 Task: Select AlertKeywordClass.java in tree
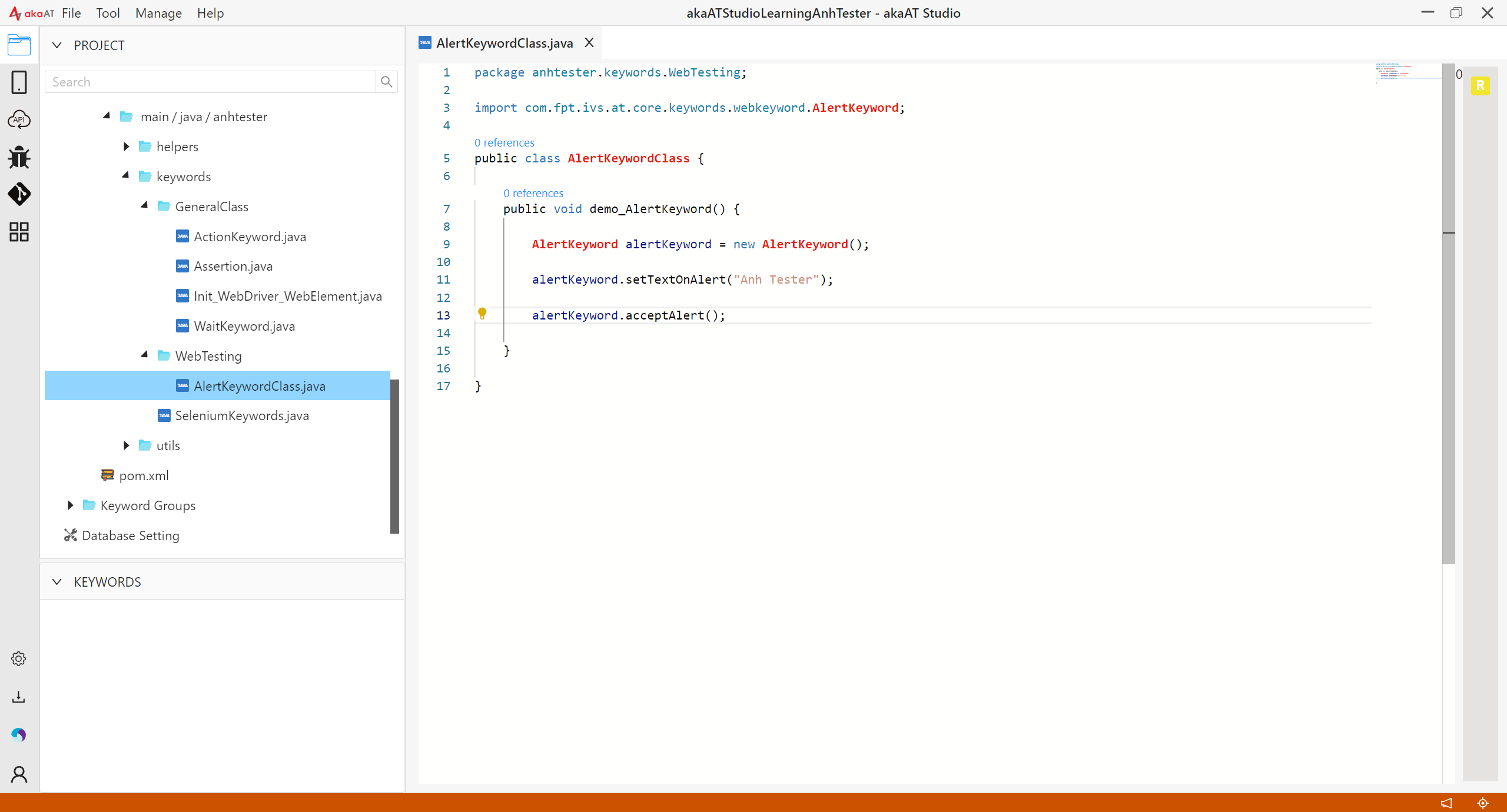click(217, 386)
